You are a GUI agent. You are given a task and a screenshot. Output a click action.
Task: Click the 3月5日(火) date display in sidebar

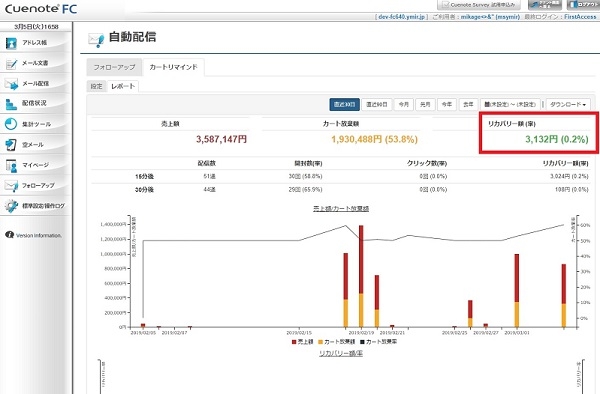click(36, 27)
